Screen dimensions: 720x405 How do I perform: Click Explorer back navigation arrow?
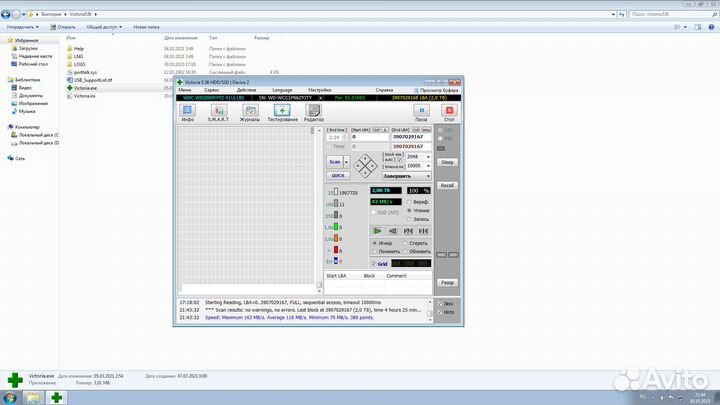6,14
